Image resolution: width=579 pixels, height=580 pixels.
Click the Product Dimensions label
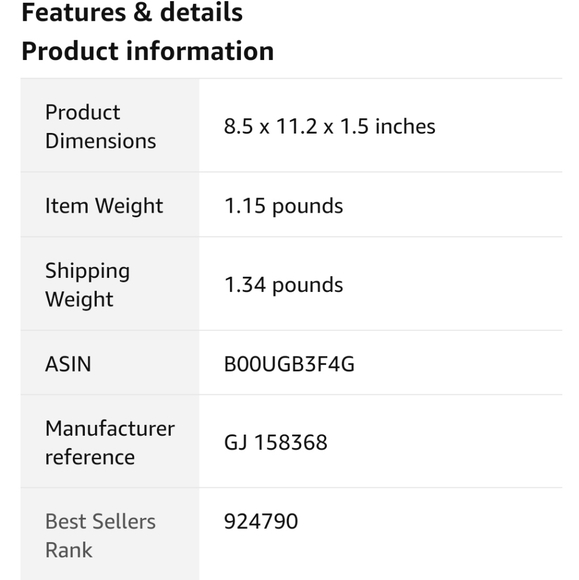click(101, 127)
